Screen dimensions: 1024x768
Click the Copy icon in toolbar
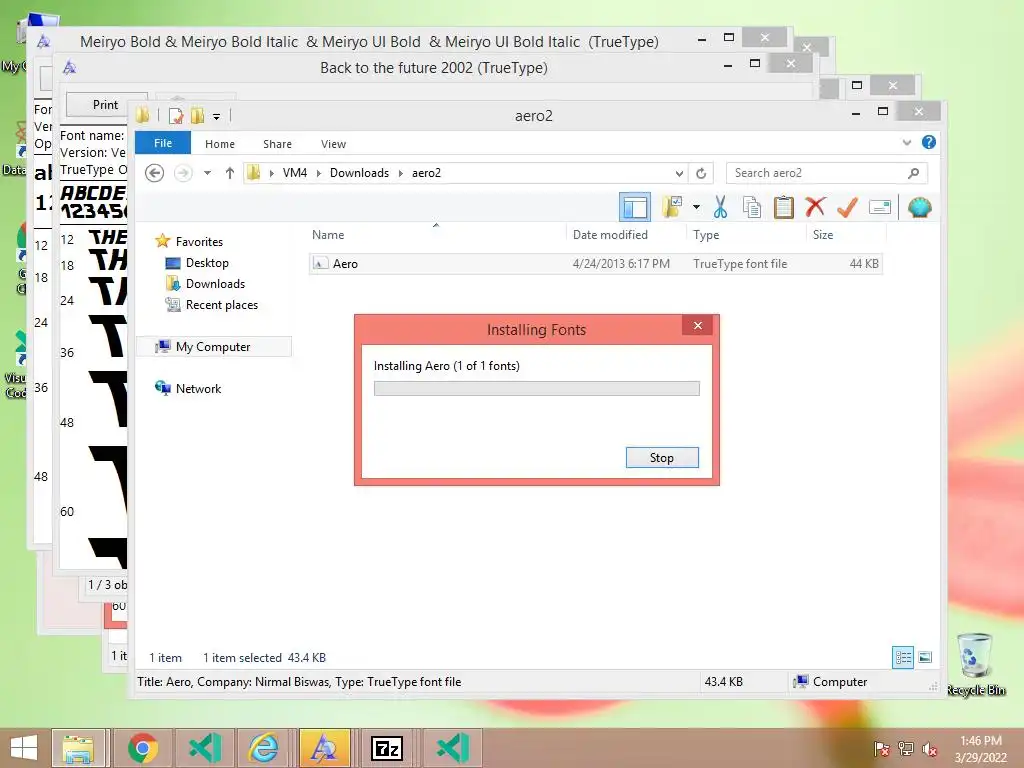[x=752, y=208]
